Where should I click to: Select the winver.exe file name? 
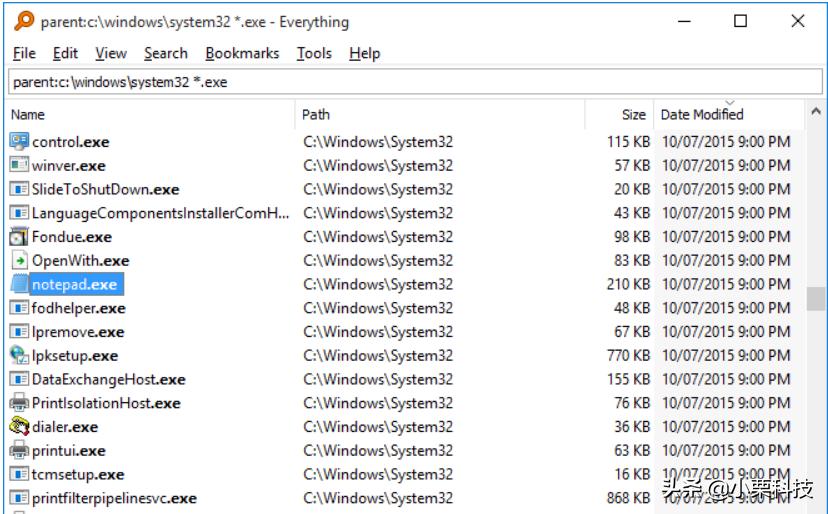(69, 166)
